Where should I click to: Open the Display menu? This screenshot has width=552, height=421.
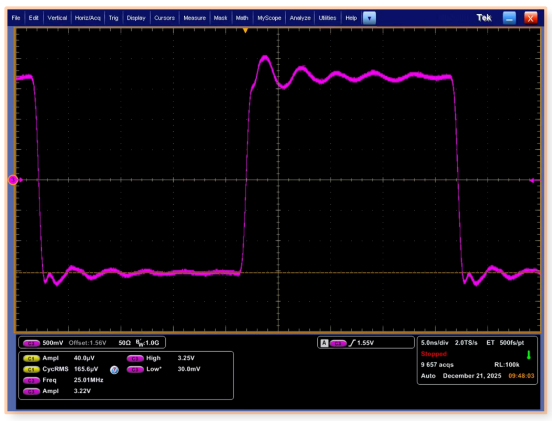tap(136, 18)
